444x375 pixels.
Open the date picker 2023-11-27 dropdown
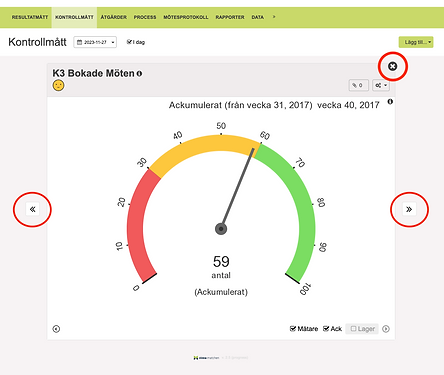[95, 42]
